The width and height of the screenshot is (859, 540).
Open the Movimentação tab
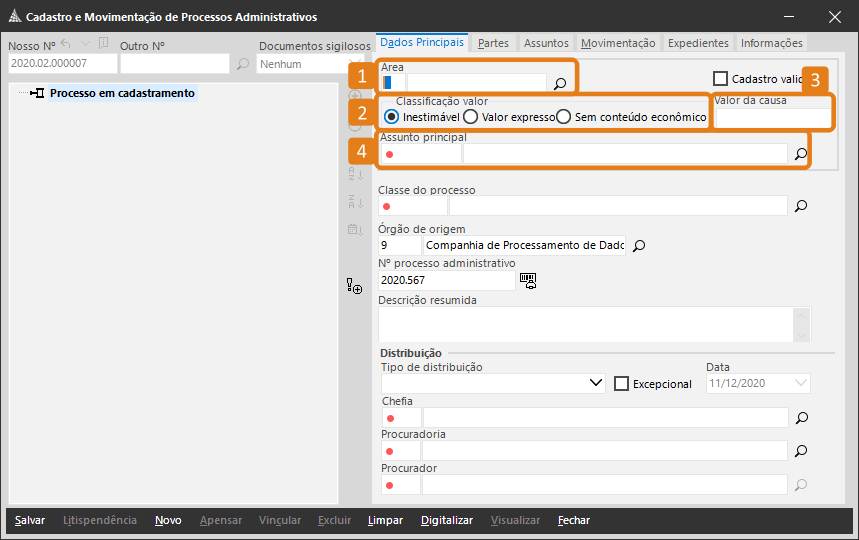tap(618, 43)
